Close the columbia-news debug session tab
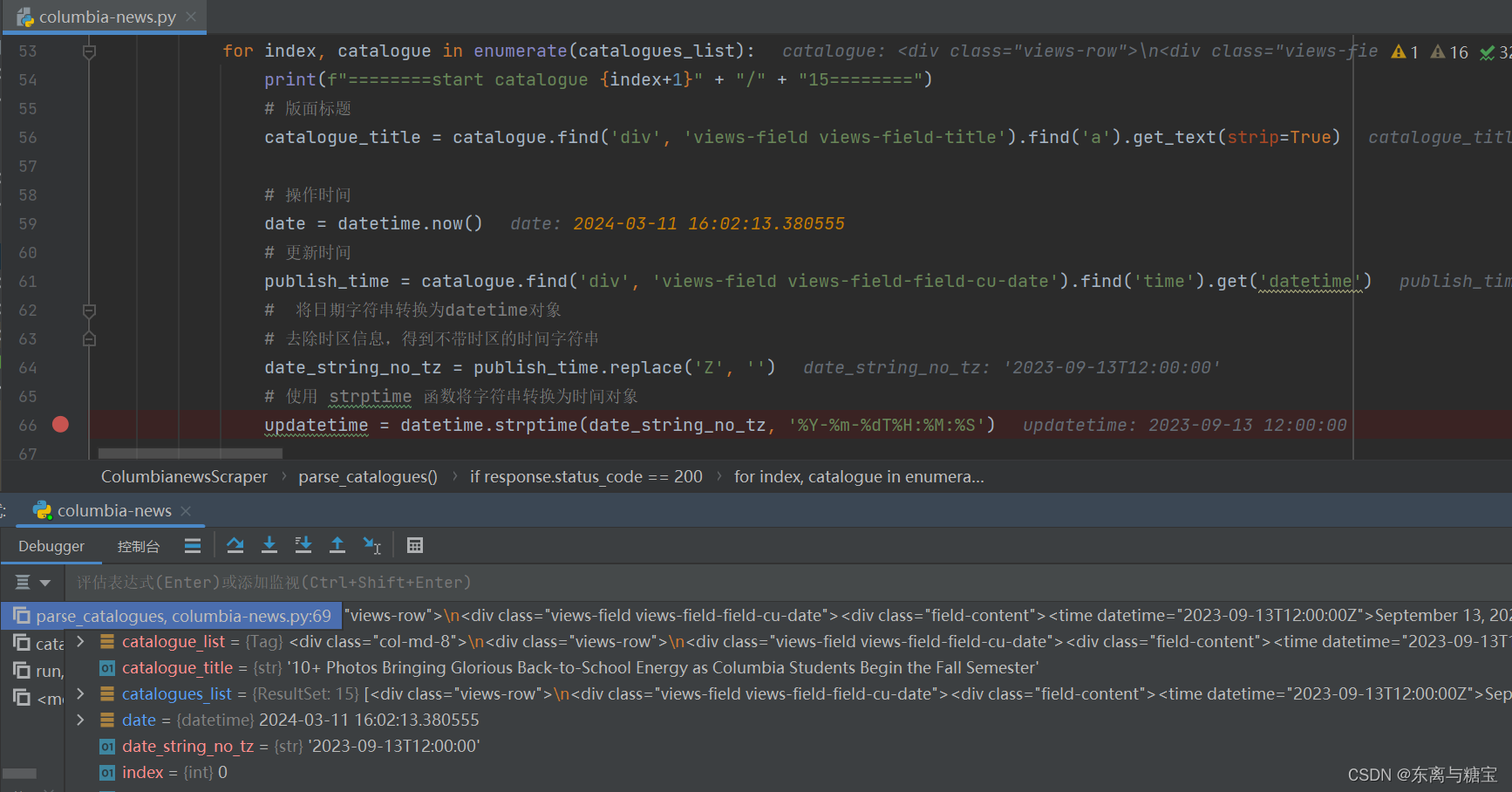The height and width of the screenshot is (792, 1512). click(x=186, y=511)
